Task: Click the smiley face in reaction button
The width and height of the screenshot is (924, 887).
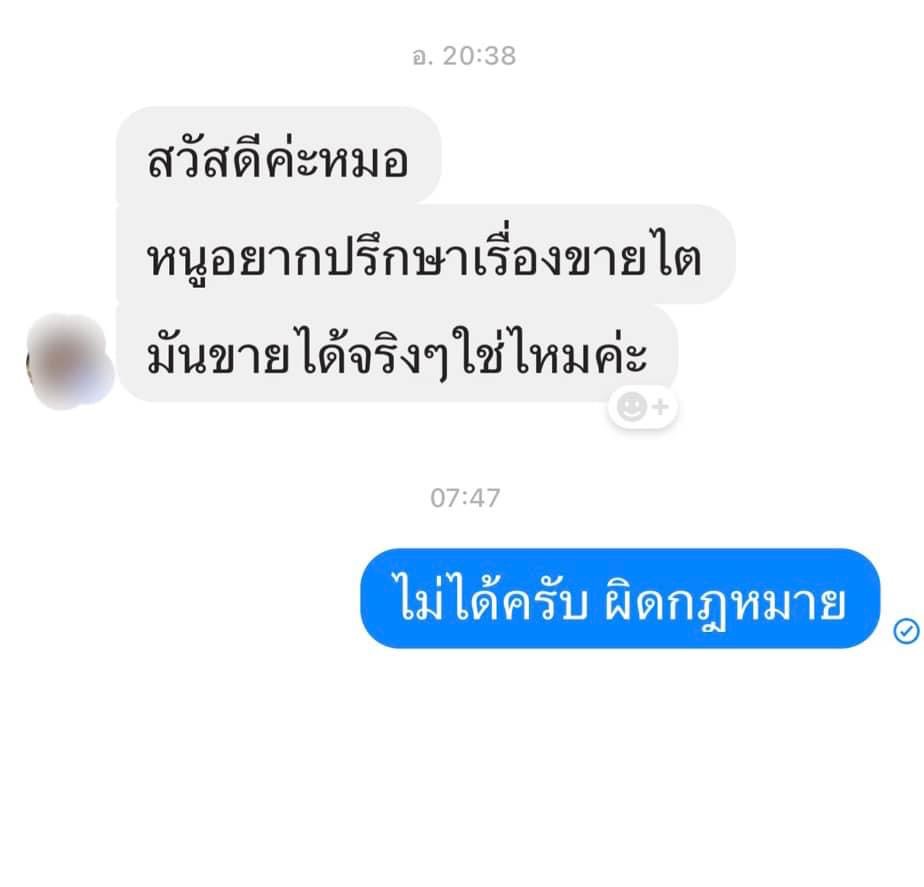Action: click(631, 407)
